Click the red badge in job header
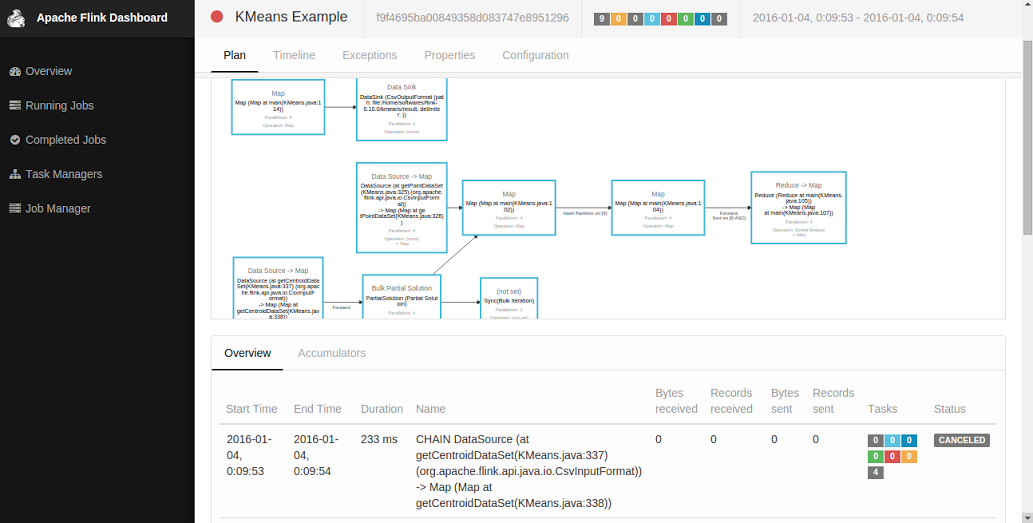1033x523 pixels. [669, 19]
